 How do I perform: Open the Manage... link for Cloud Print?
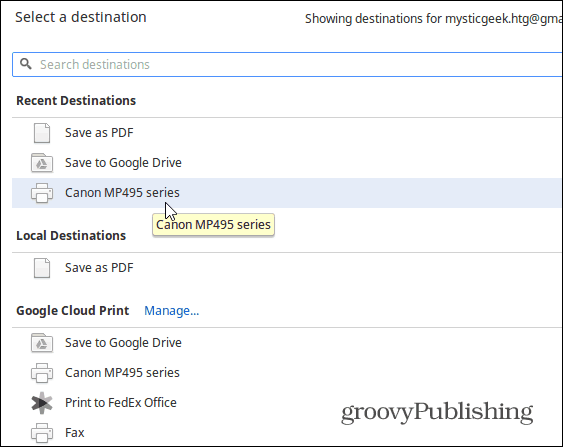(171, 311)
